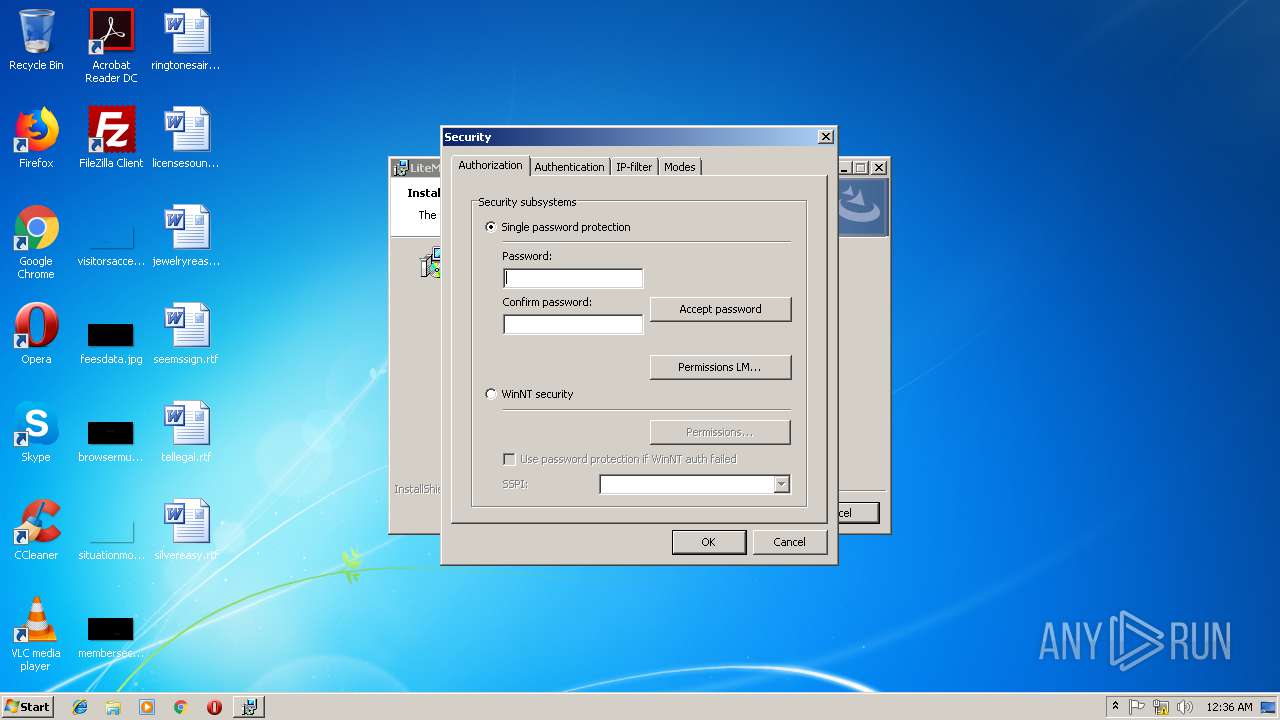Launch VLC media player shortcut
The height and width of the screenshot is (720, 1280).
pos(36,634)
